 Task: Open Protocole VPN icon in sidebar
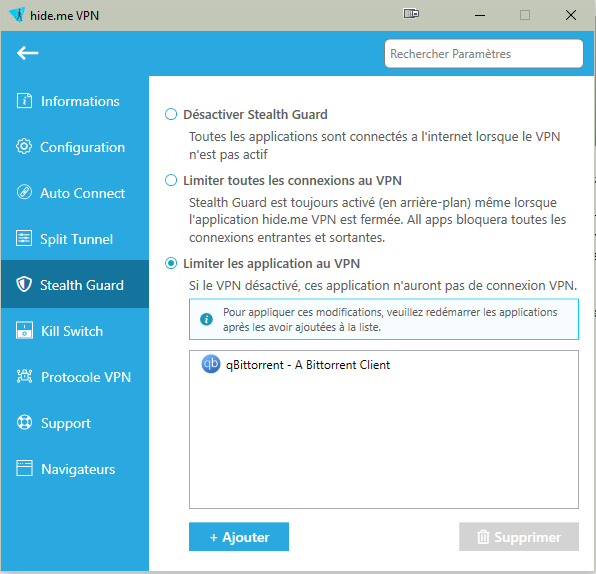pos(24,376)
